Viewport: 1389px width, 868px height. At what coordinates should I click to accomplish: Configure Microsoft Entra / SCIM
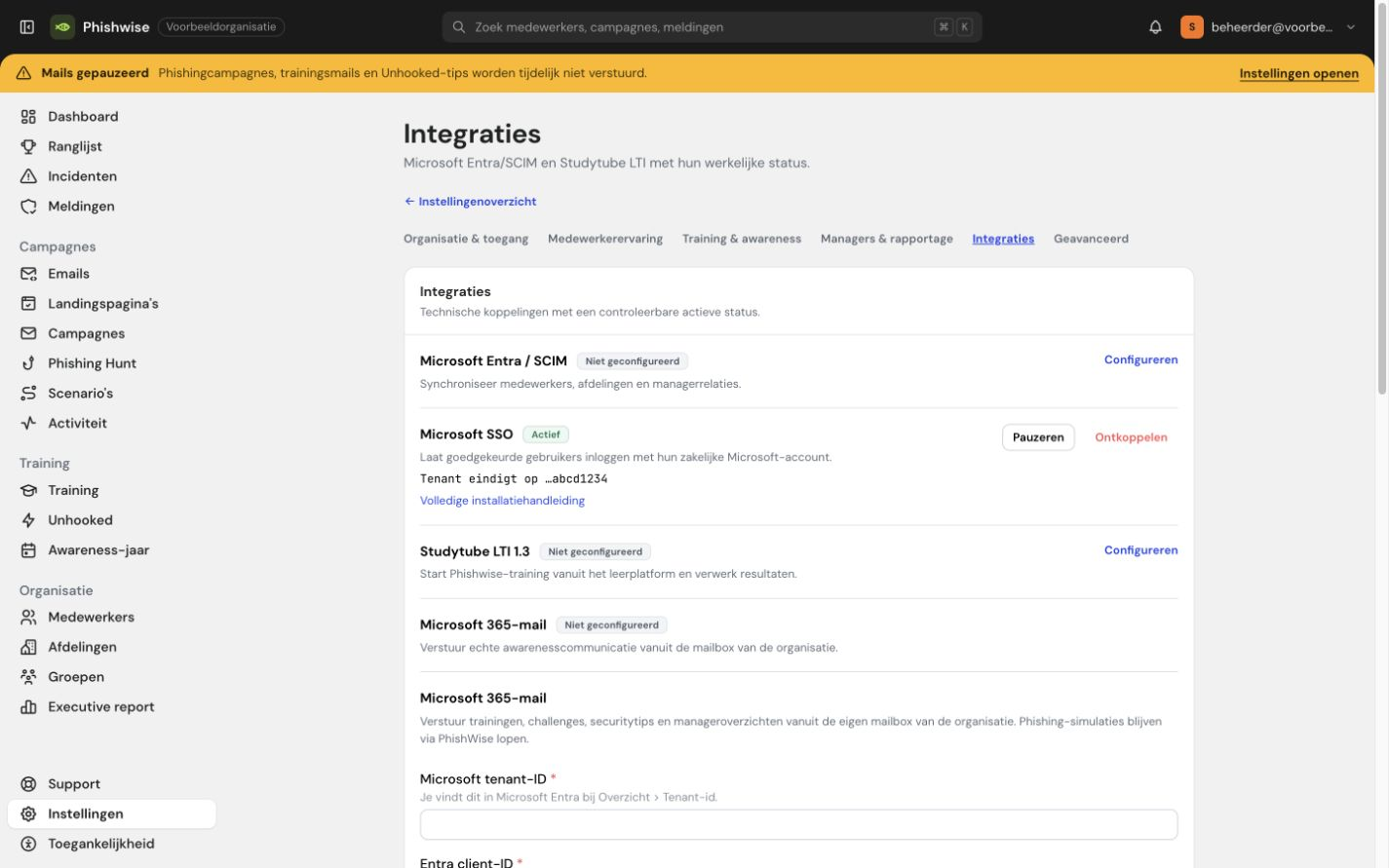tap(1140, 359)
